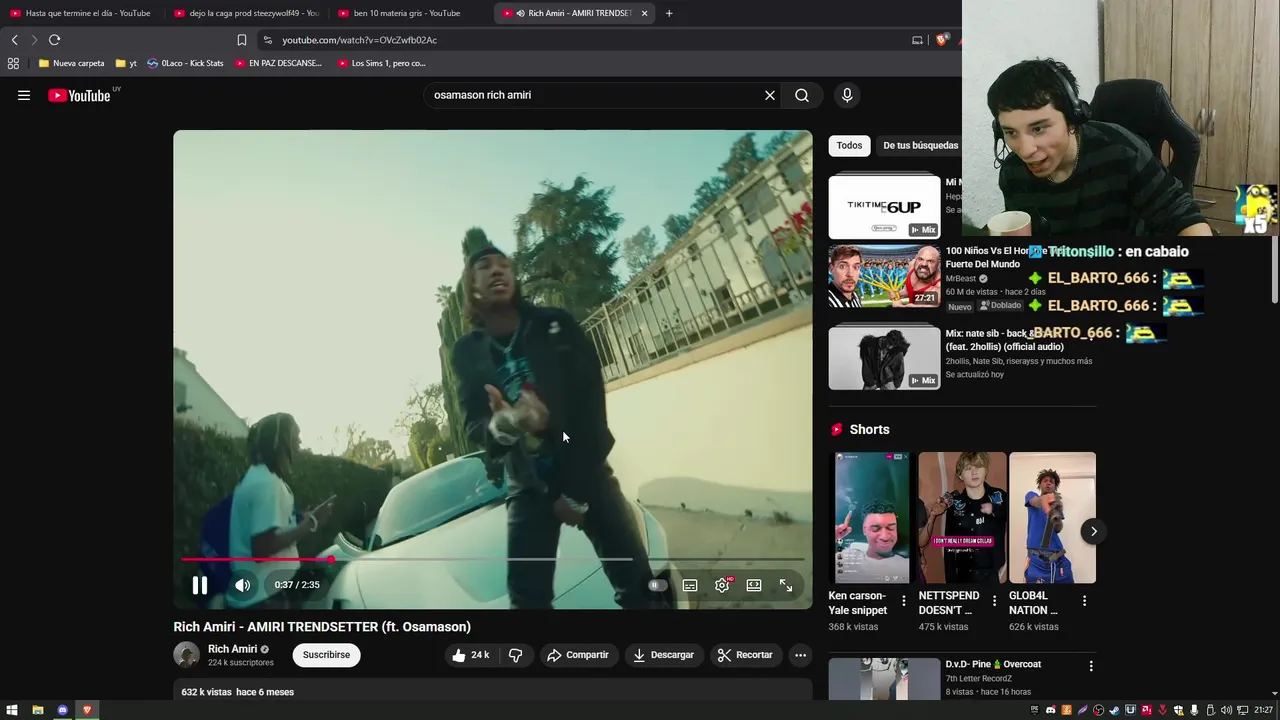Open File Explorer from taskbar
Screen dimensions: 1280x720
click(38, 710)
